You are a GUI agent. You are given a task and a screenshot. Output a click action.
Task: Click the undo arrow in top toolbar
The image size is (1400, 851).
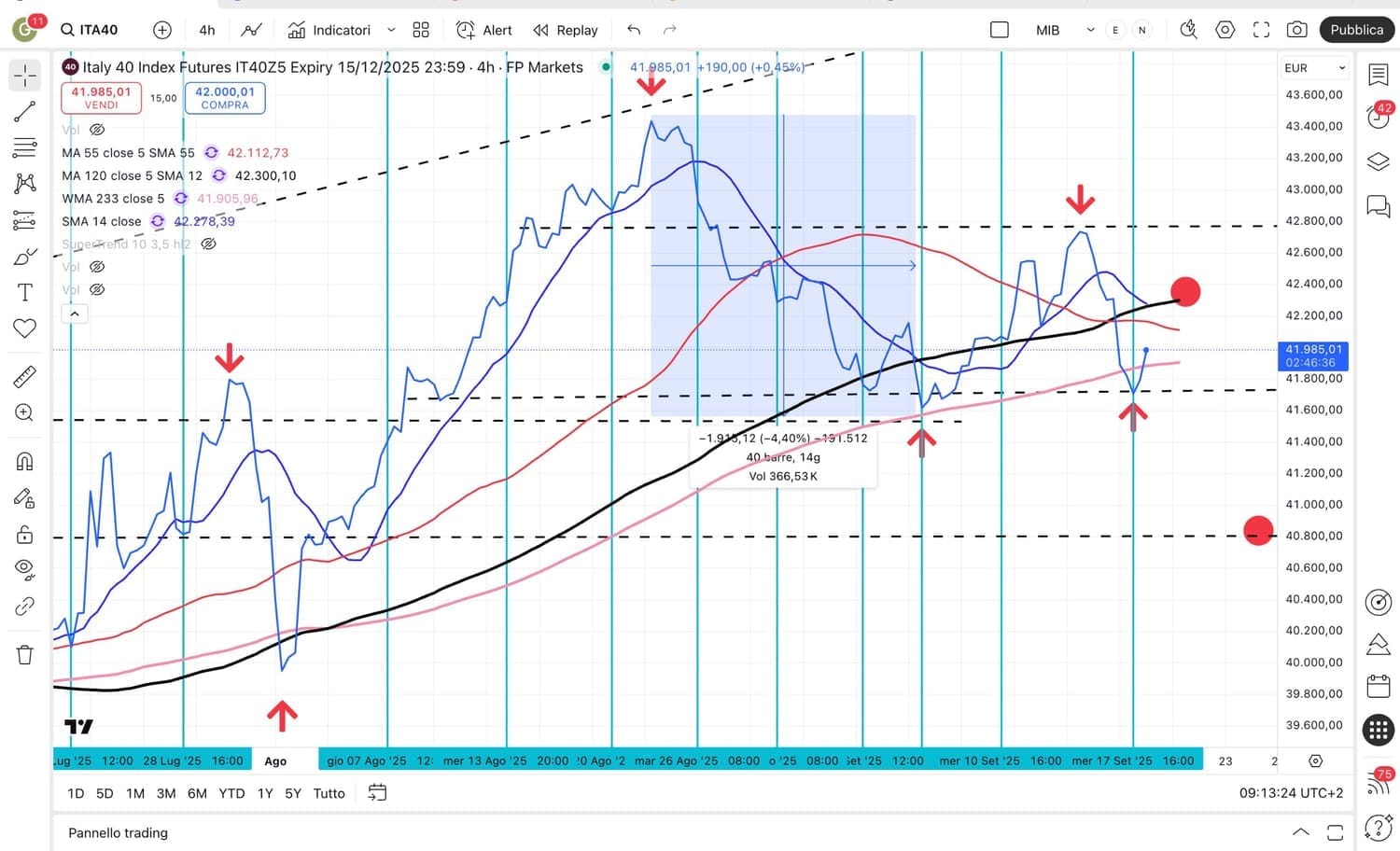(x=634, y=30)
